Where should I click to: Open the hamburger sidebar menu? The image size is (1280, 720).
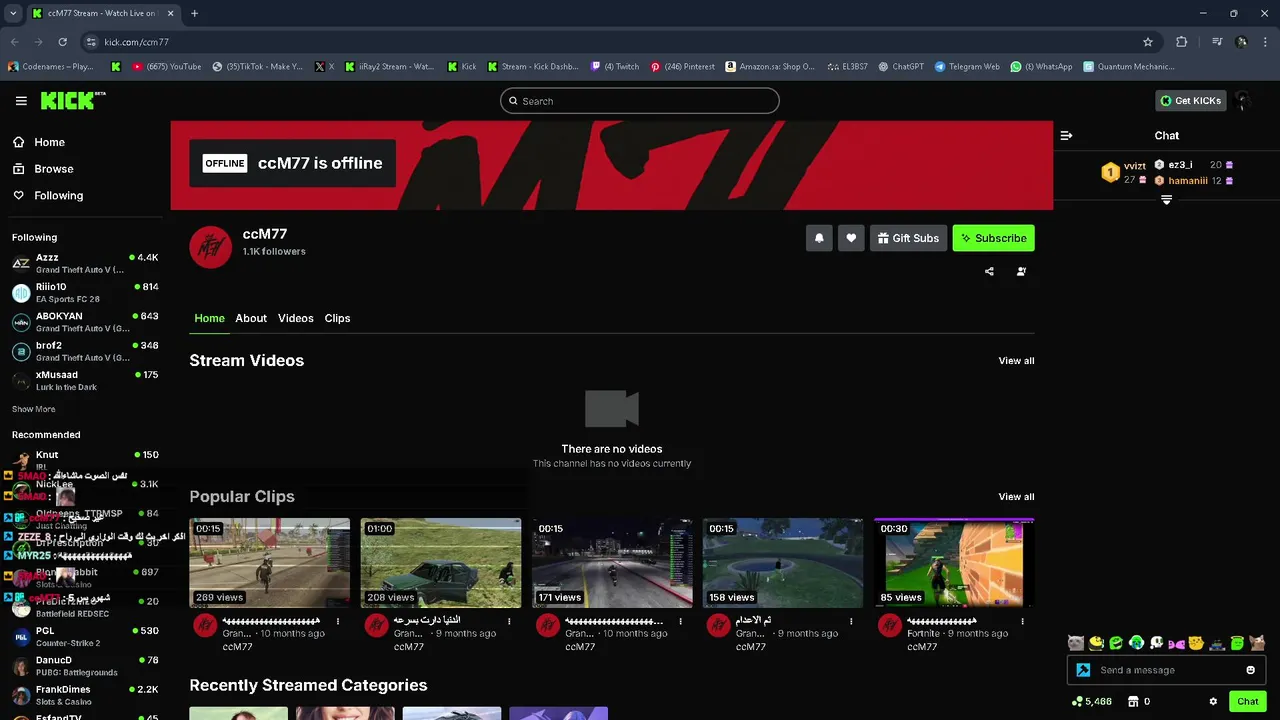[x=21, y=101]
